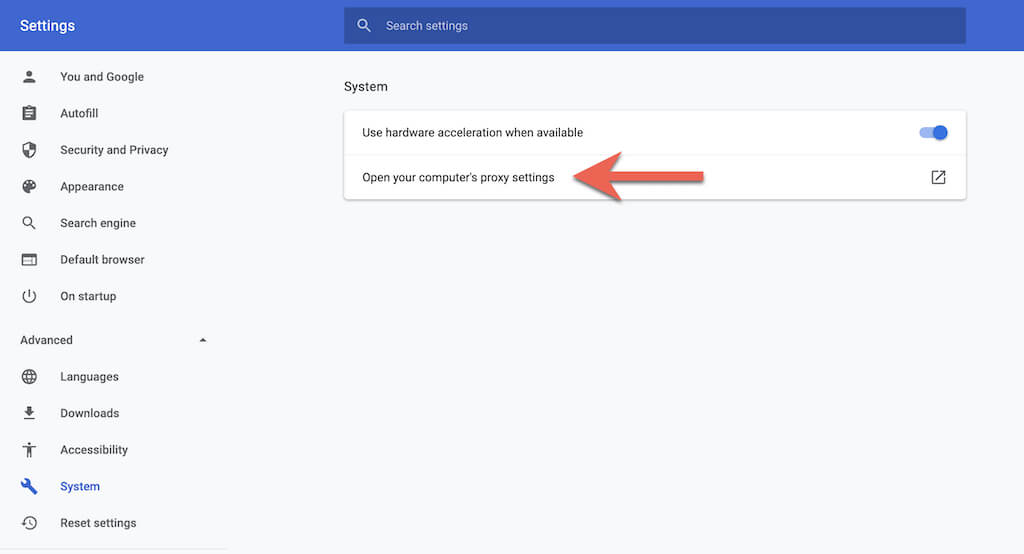The width and height of the screenshot is (1024, 554).
Task: Open Security and Privacy settings
Action: [x=114, y=150]
